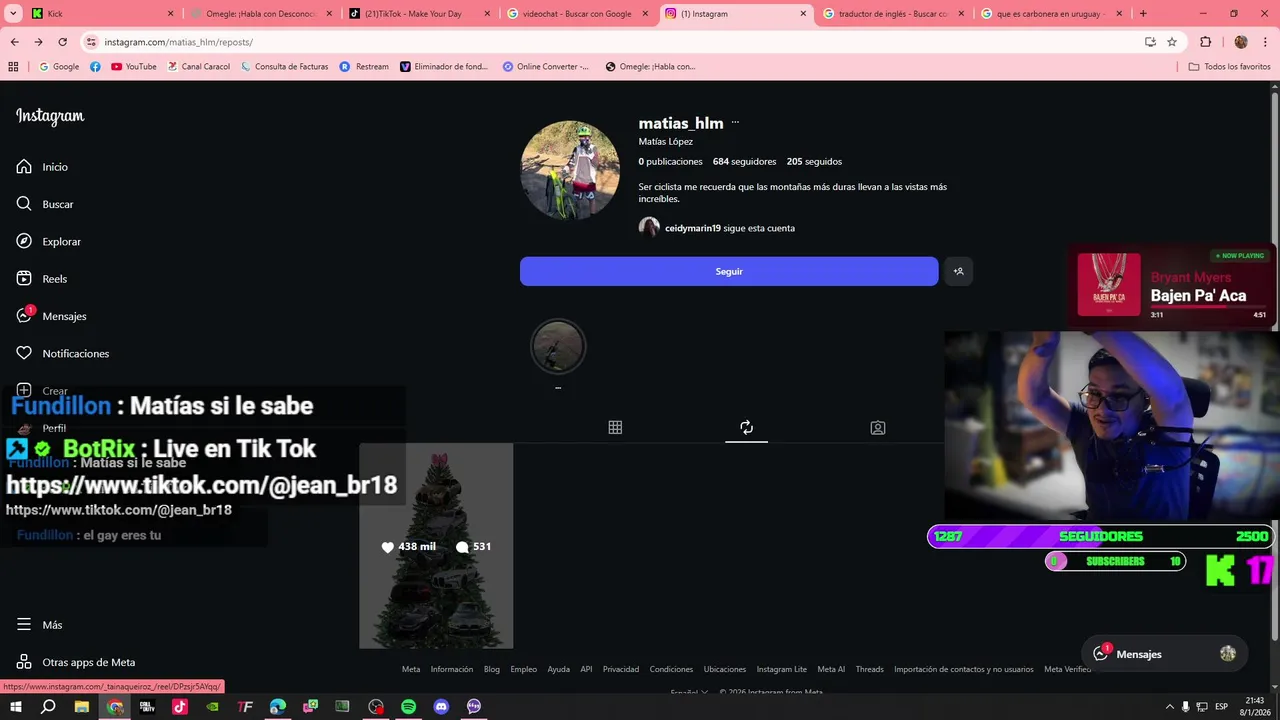Open Online Converter bookmark

point(546,67)
